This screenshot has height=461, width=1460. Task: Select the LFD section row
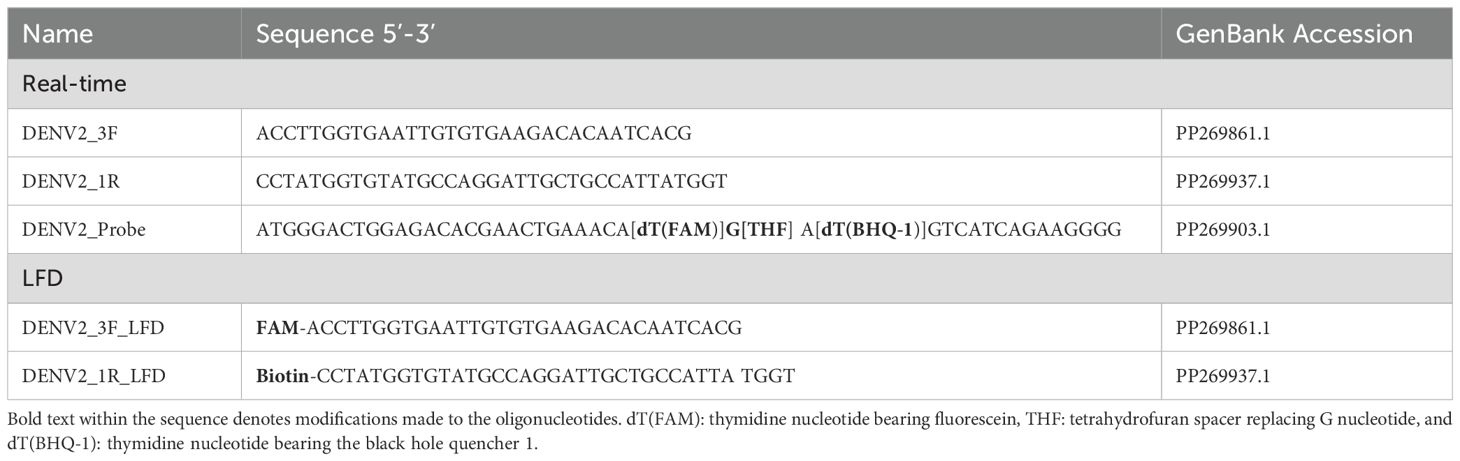pyautogui.click(x=730, y=278)
